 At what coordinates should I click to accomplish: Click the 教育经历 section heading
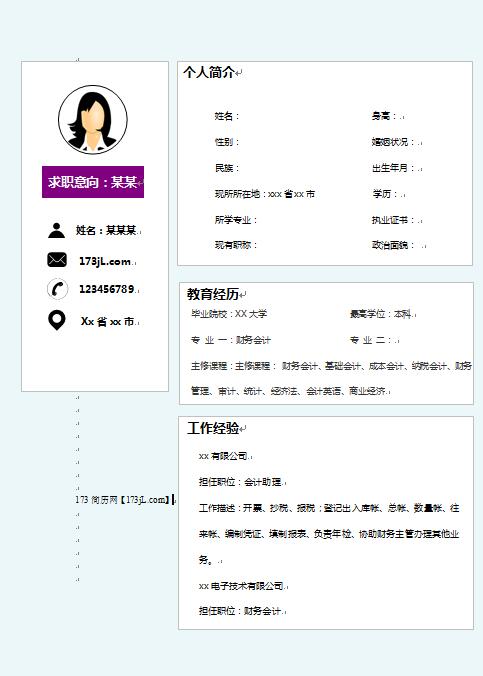(x=213, y=294)
